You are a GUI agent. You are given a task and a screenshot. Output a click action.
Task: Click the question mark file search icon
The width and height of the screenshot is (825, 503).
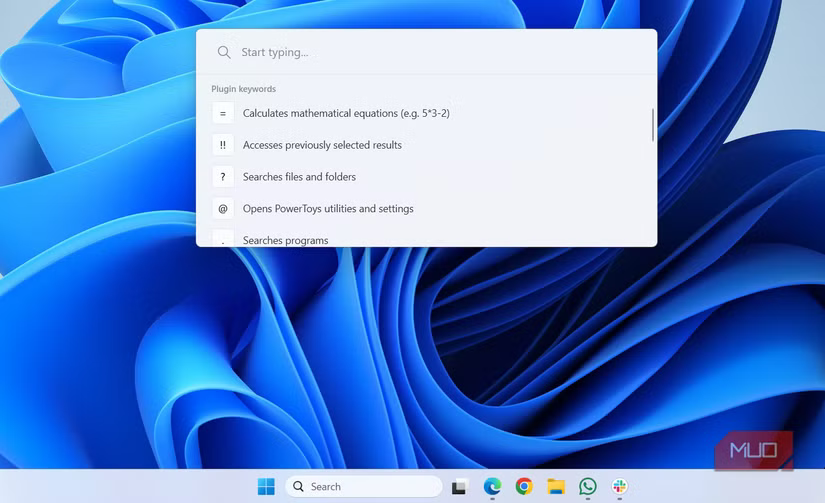[223, 177]
